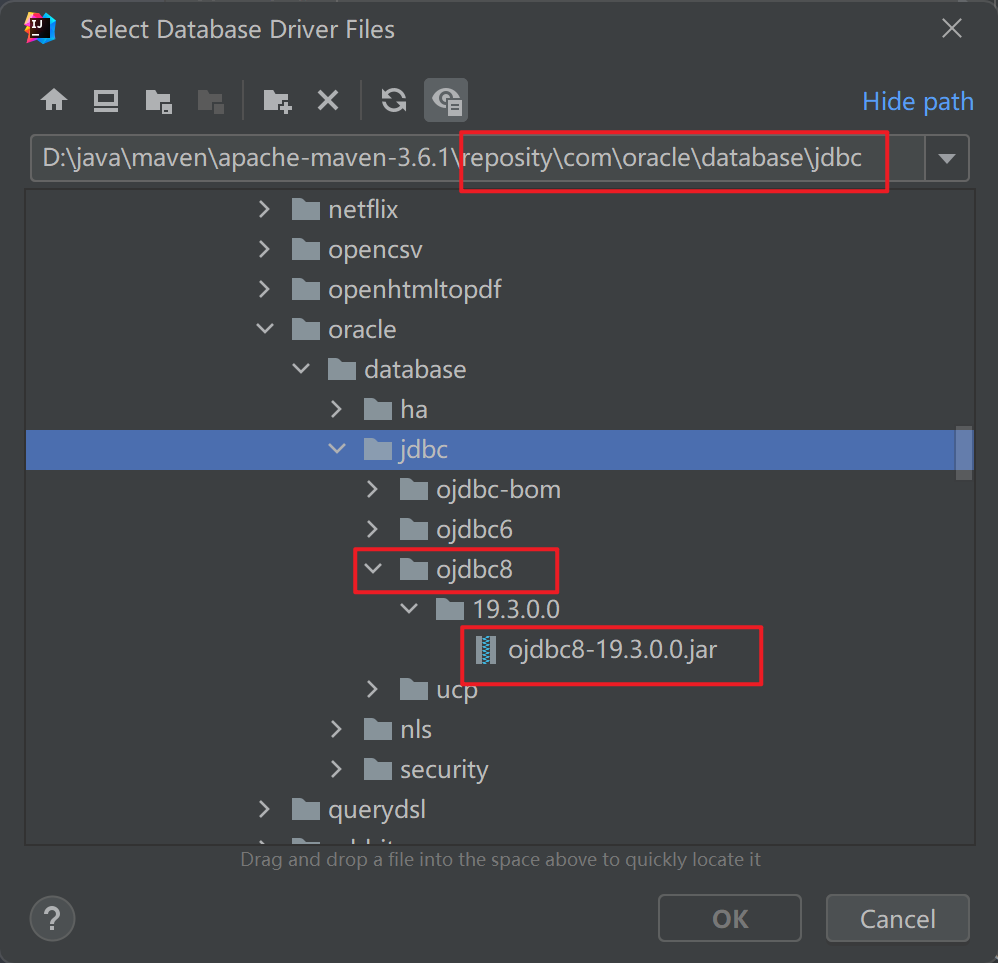Collapse the oracle folder
This screenshot has width=998, height=963.
tap(265, 329)
